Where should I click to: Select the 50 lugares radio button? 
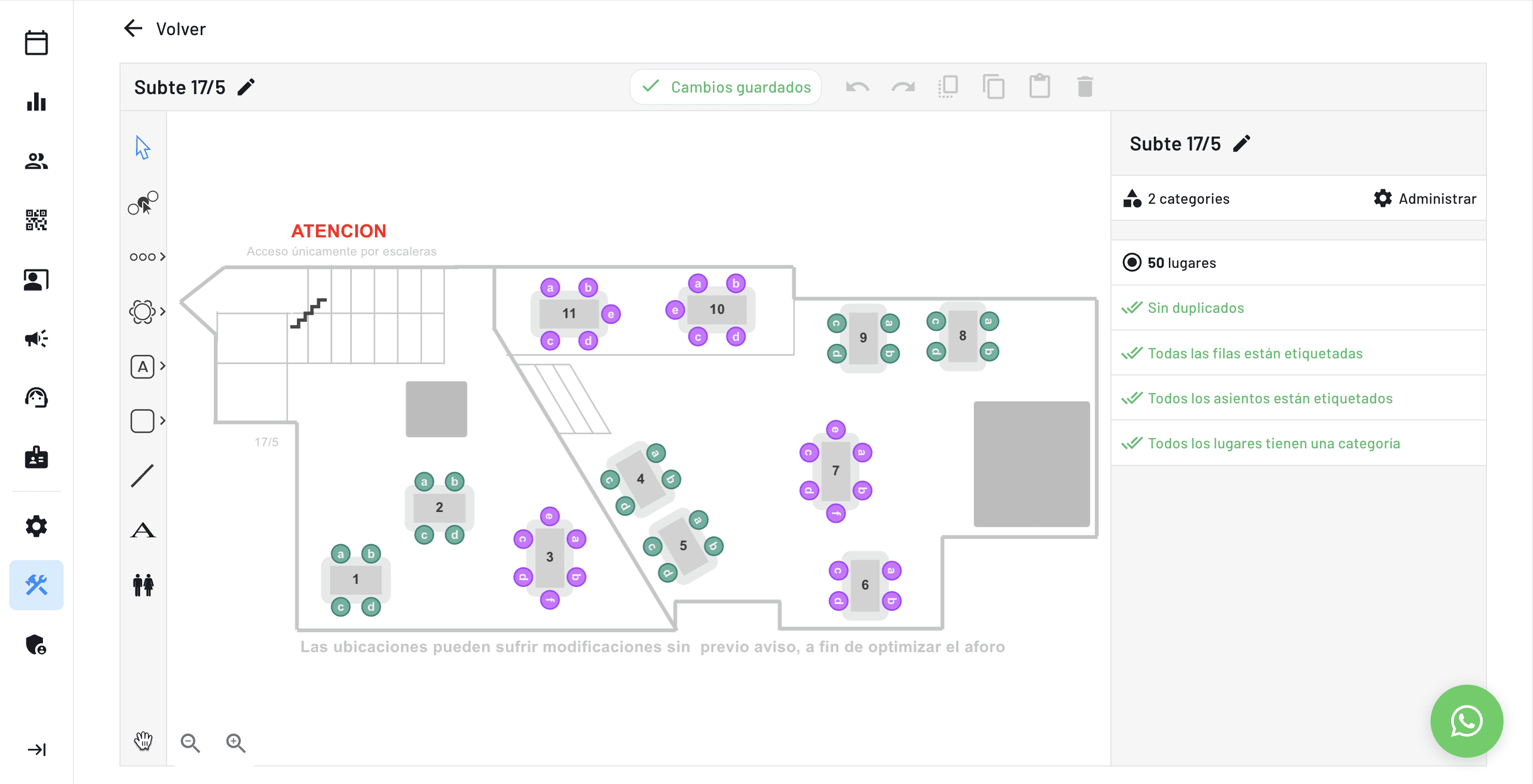(x=1132, y=262)
